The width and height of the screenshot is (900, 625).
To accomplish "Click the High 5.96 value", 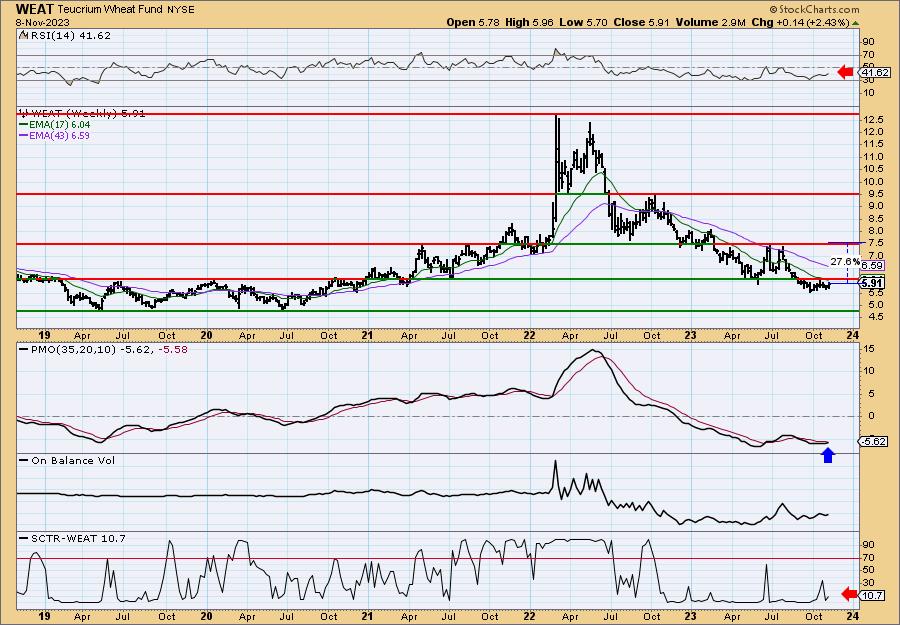I will (529, 22).
